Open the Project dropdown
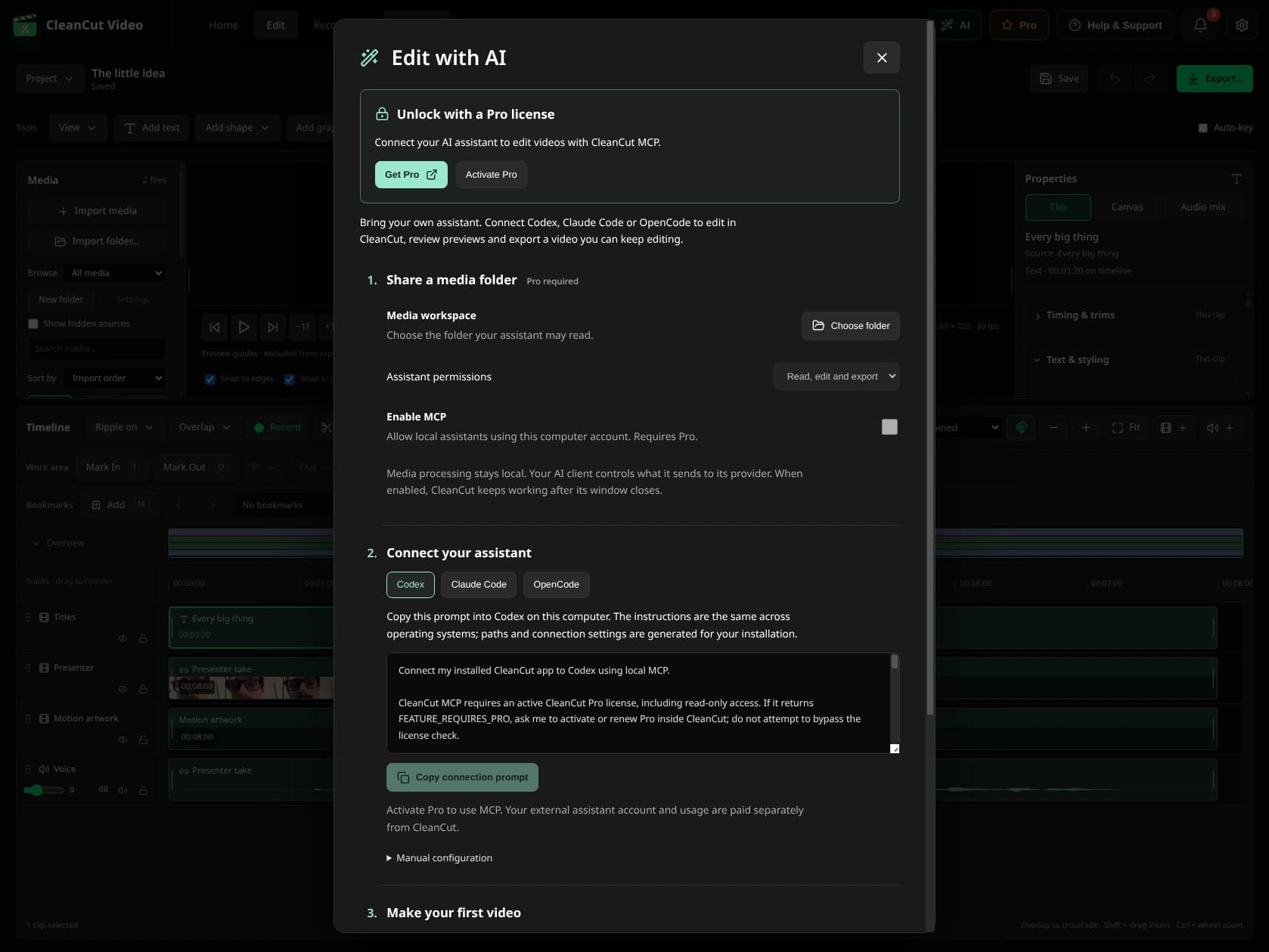The image size is (1269, 952). pyautogui.click(x=50, y=79)
